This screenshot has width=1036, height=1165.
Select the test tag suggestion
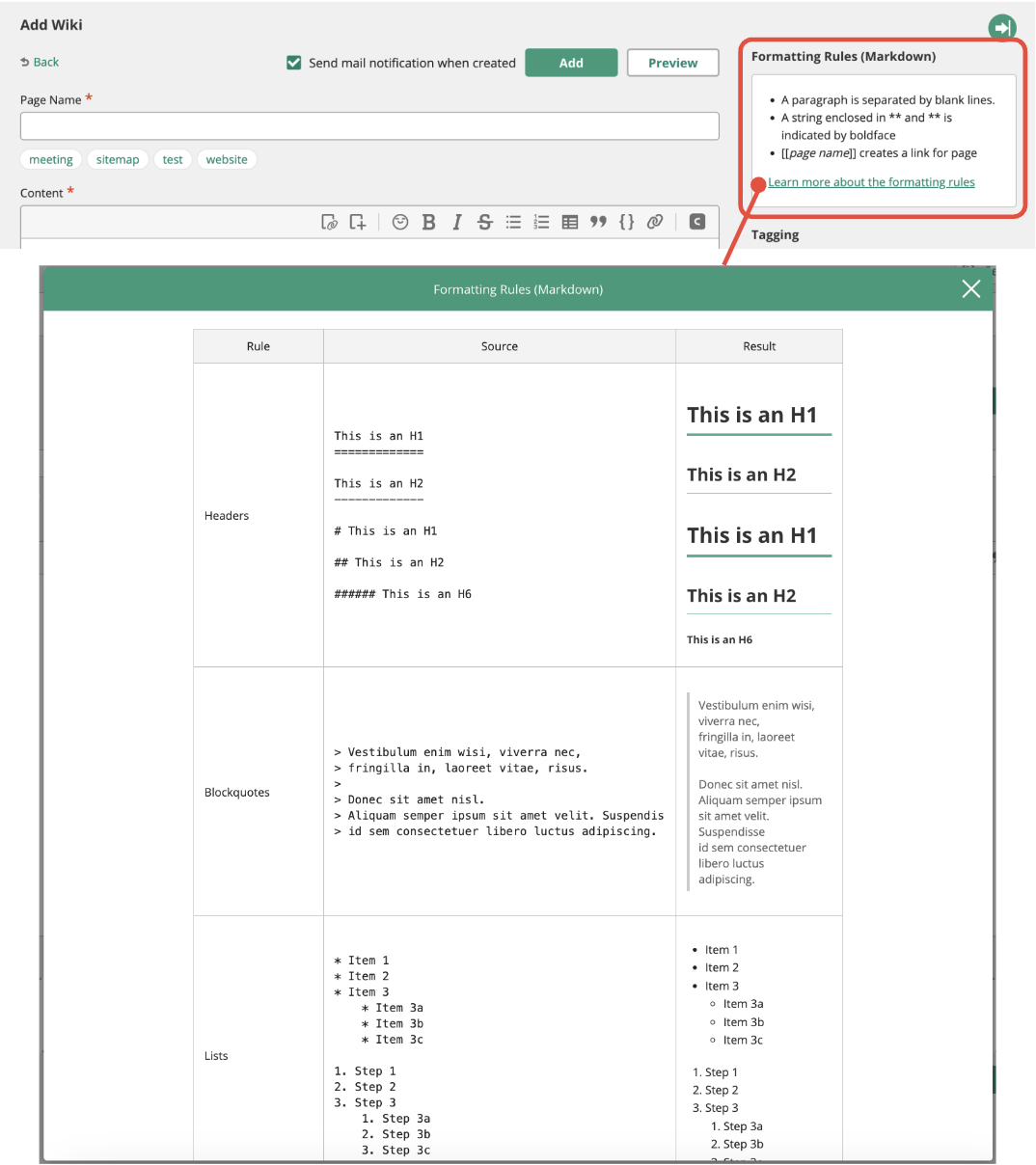[x=173, y=159]
